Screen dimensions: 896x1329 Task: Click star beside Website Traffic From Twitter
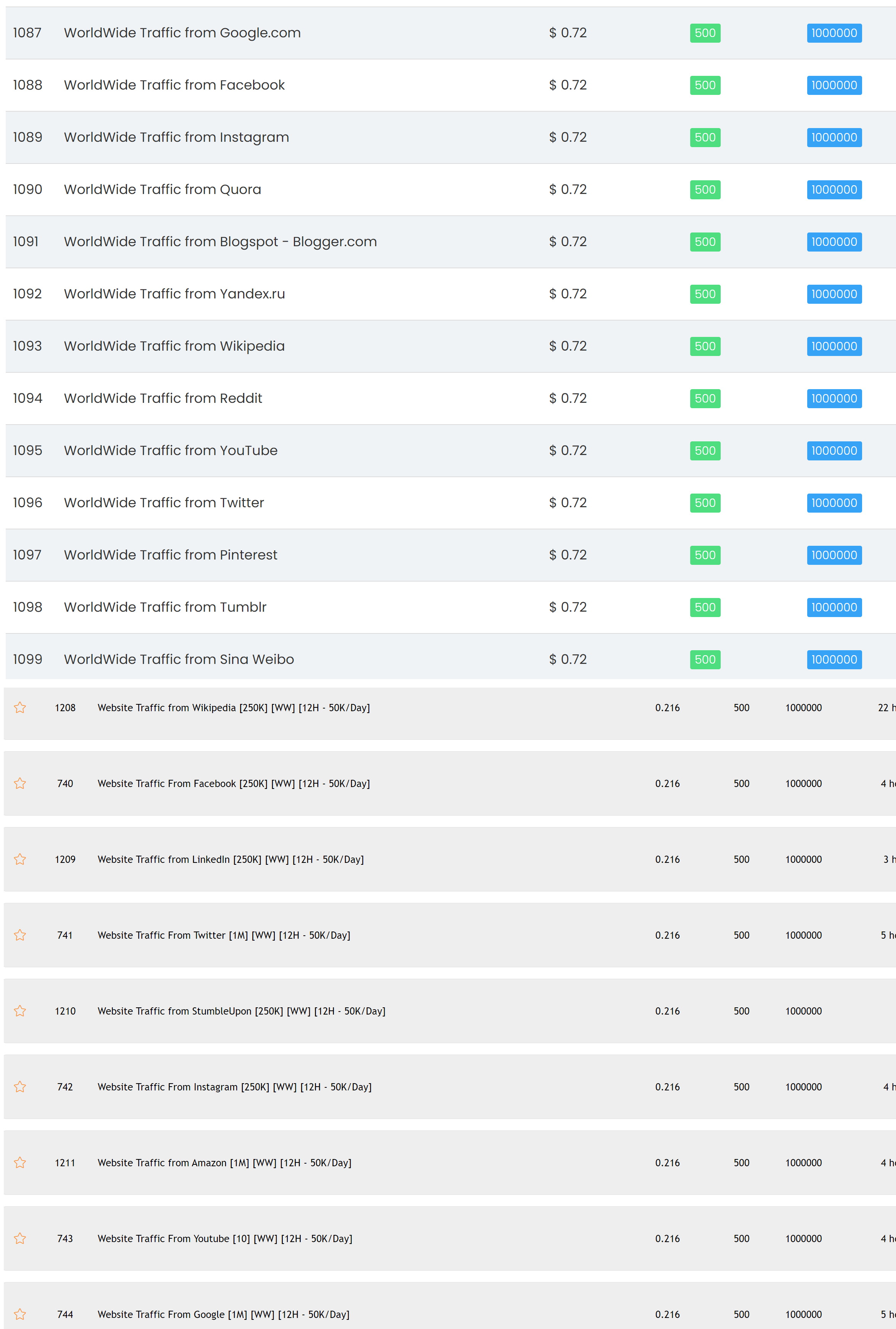coord(20,935)
